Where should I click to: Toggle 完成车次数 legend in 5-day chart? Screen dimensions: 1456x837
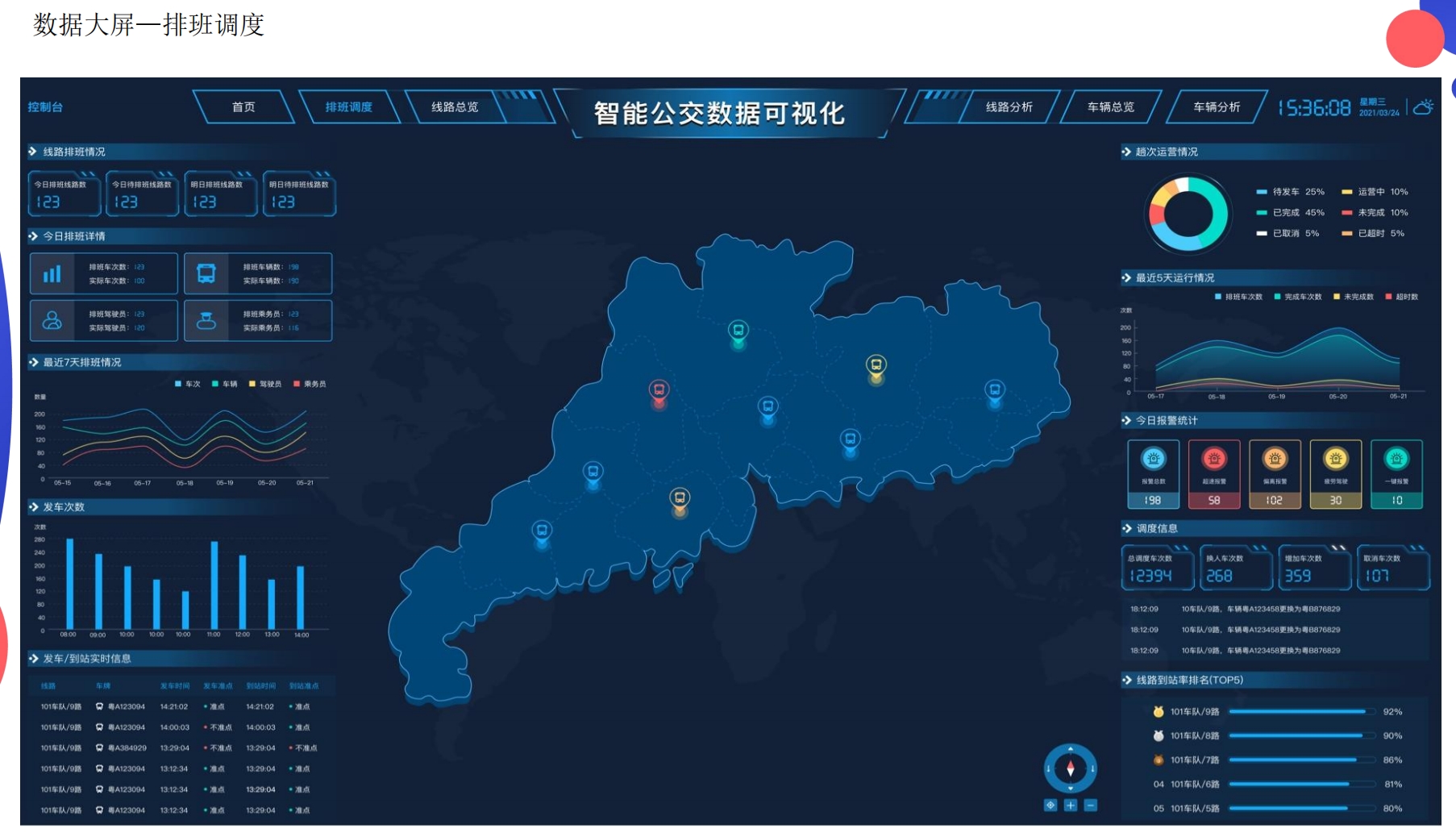1298,297
